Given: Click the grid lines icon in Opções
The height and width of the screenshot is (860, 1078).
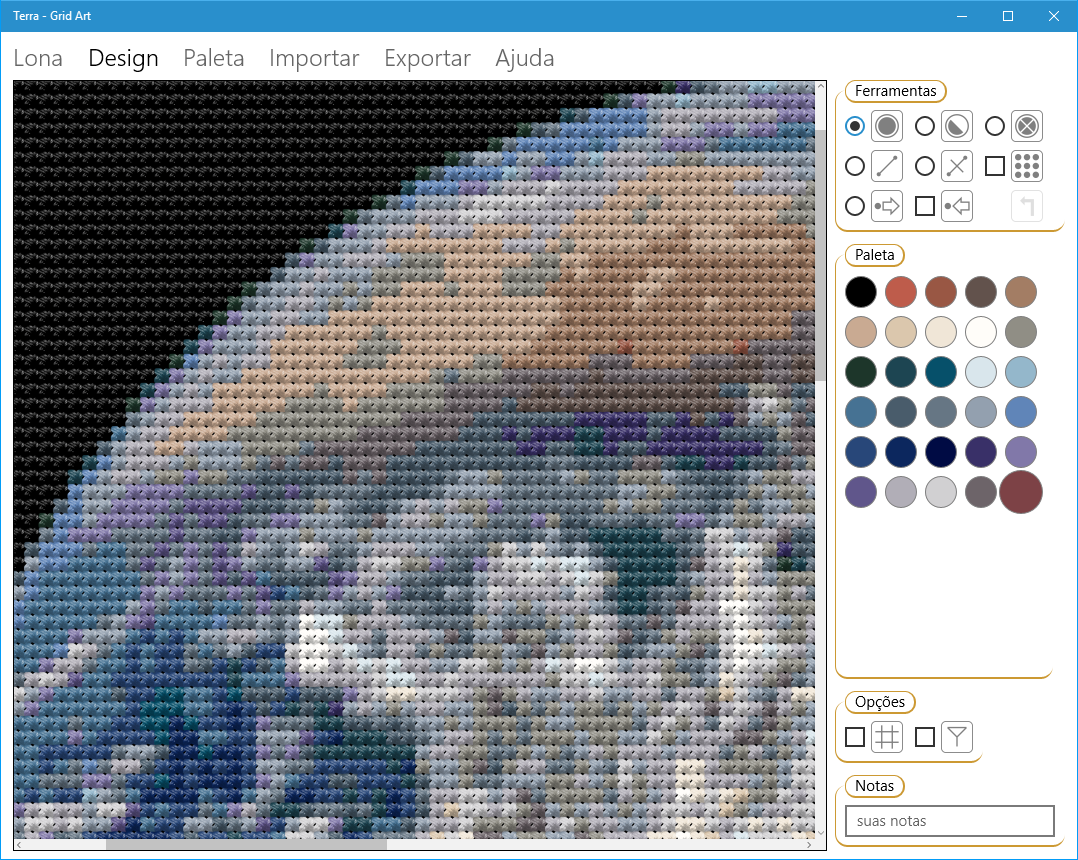Looking at the screenshot, I should (x=887, y=737).
